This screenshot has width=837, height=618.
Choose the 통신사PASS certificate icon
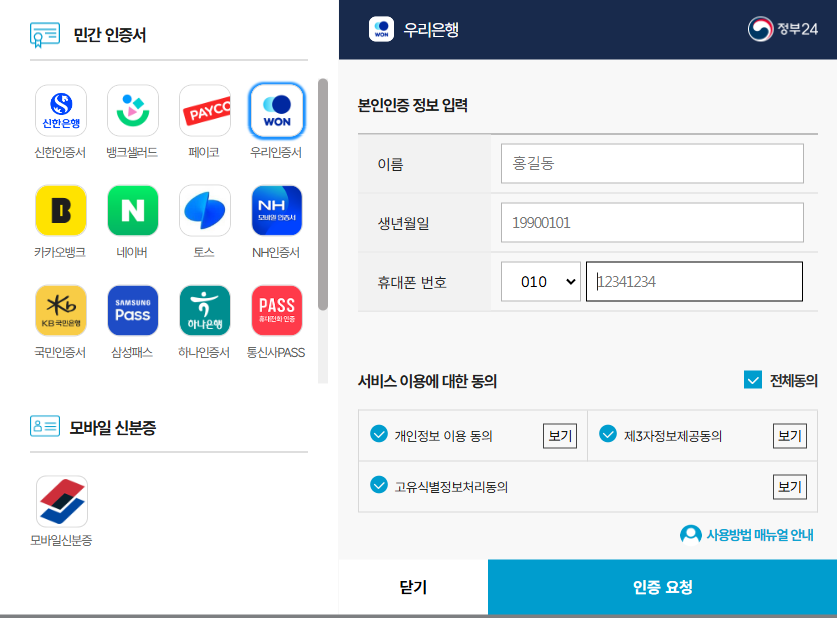click(276, 310)
